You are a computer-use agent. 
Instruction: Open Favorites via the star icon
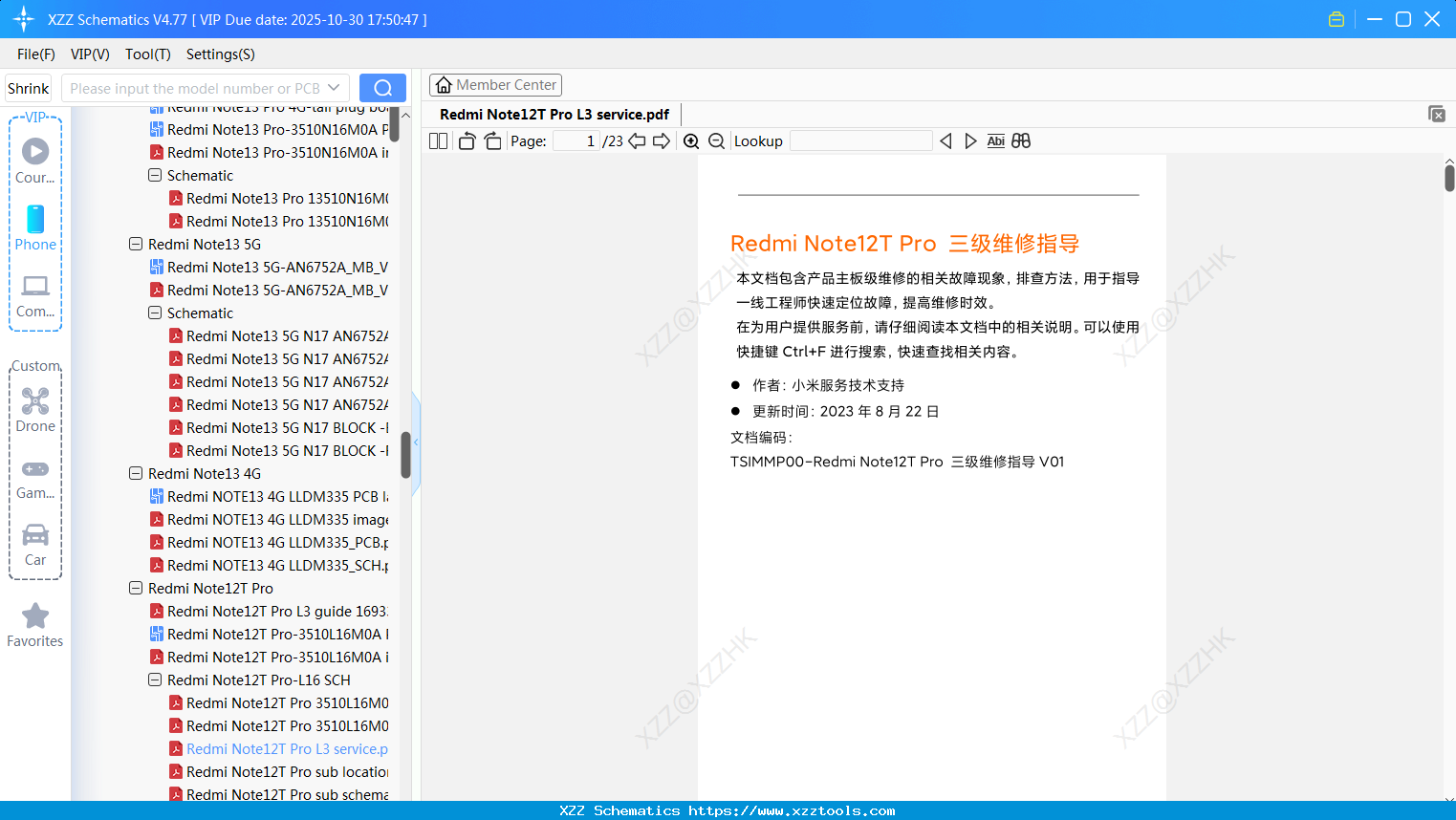pos(34,616)
